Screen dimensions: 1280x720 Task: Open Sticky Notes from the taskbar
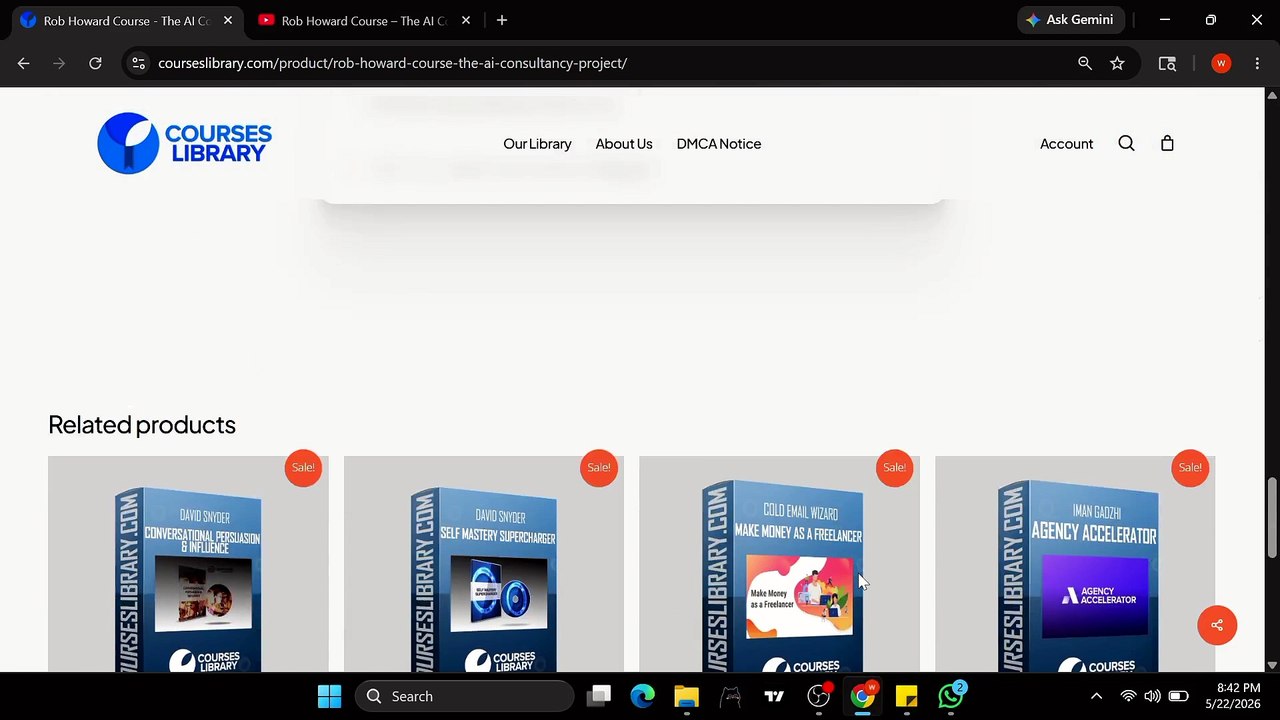tap(907, 696)
